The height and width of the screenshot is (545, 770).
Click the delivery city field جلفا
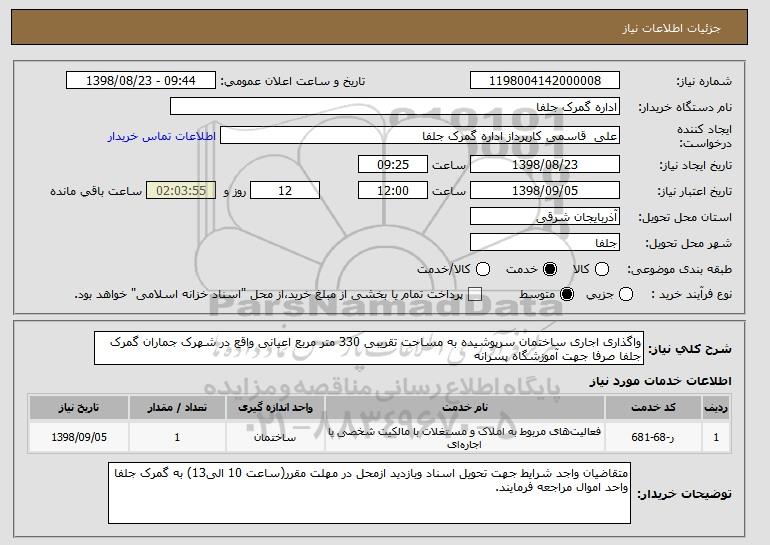[x=545, y=243]
